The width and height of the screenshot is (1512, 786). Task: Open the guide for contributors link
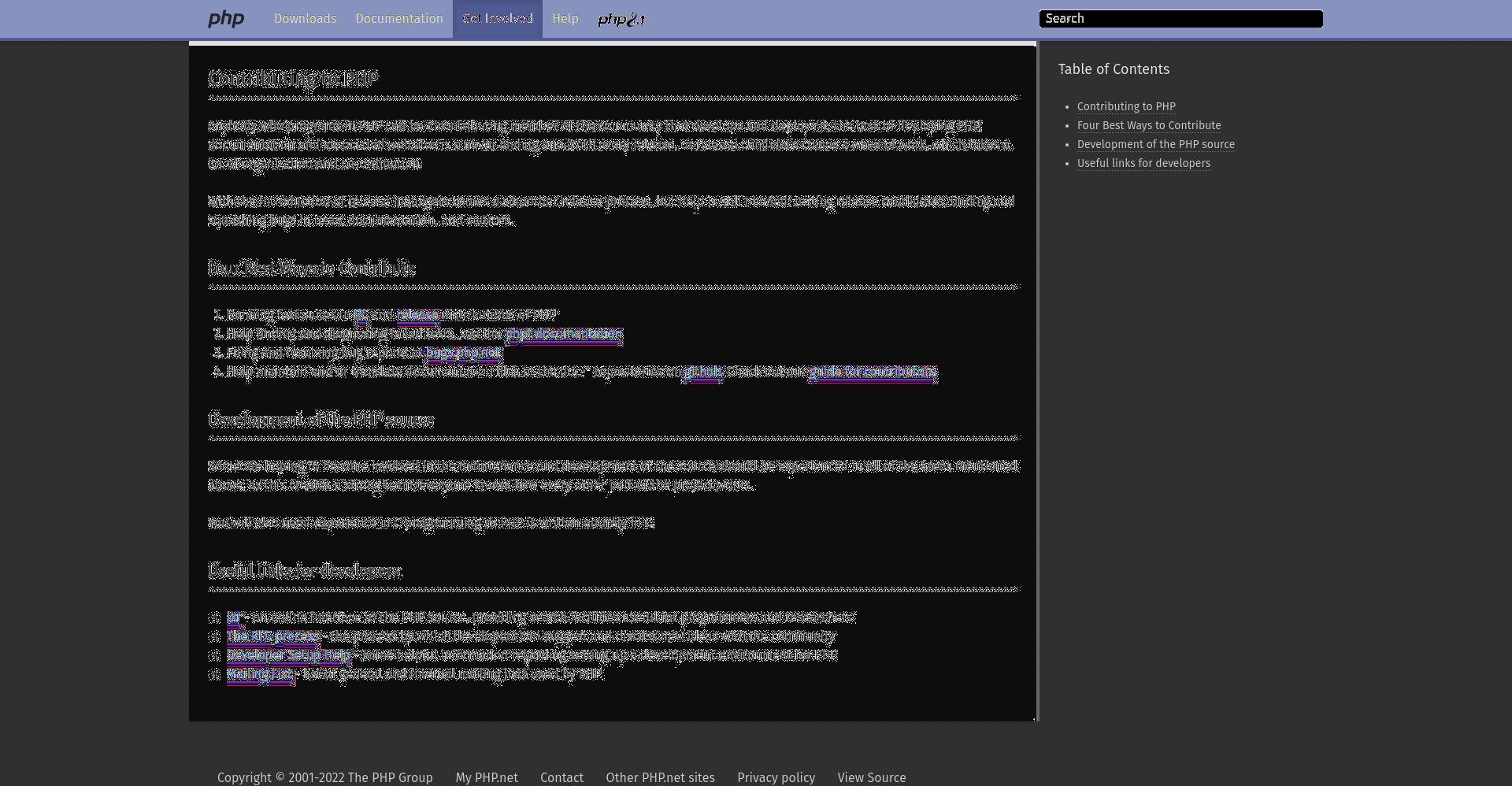[x=873, y=372]
